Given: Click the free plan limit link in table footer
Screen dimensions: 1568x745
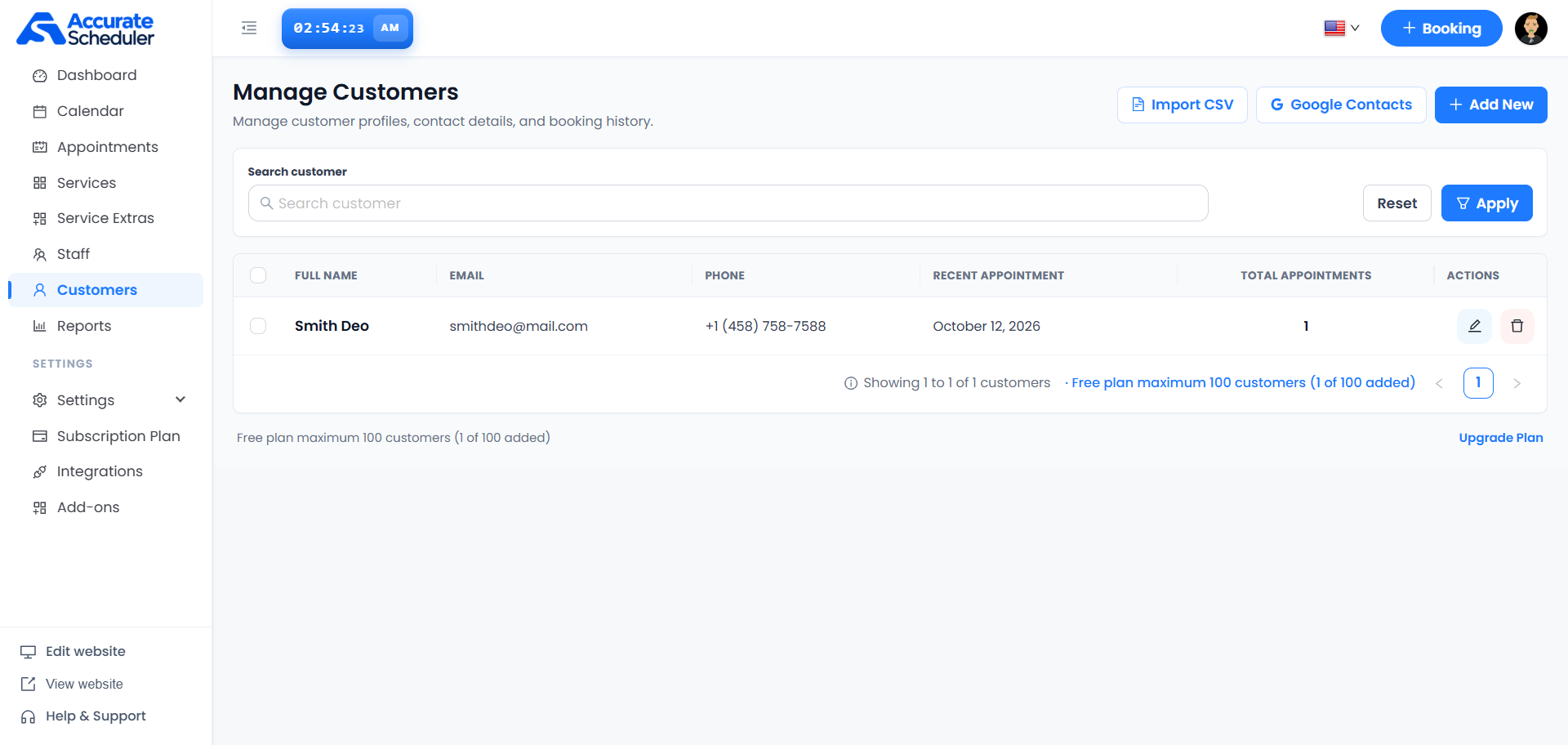Looking at the screenshot, I should pyautogui.click(x=1243, y=382).
